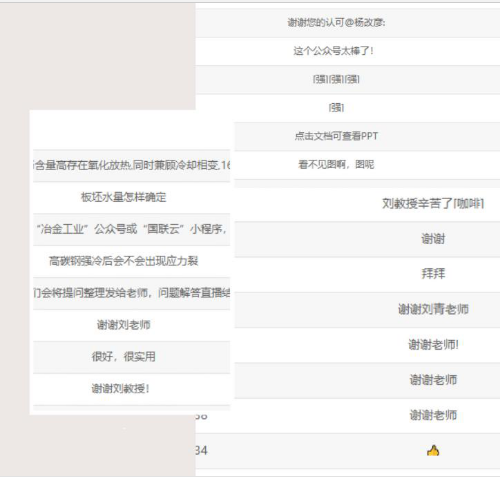Select the comment '很好, 很实用'
Image resolution: width=500 pixels, height=480 pixels.
pos(123,357)
